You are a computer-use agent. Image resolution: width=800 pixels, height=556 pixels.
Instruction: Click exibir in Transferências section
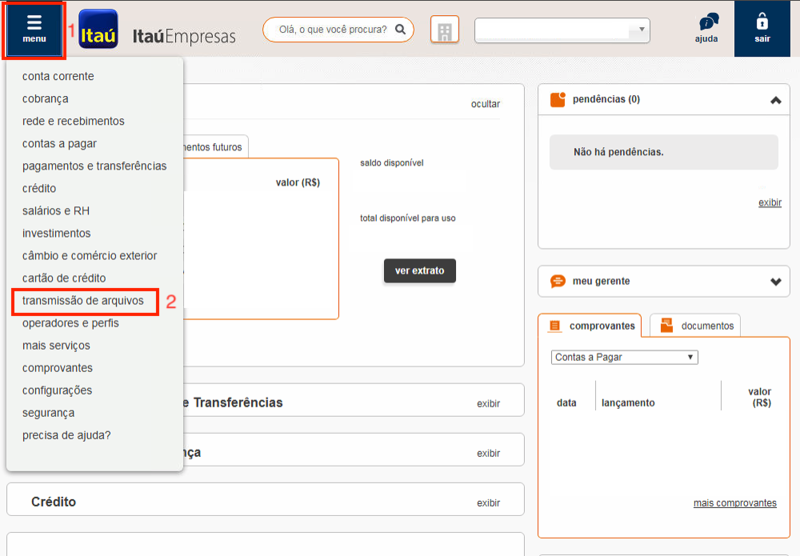[488, 403]
